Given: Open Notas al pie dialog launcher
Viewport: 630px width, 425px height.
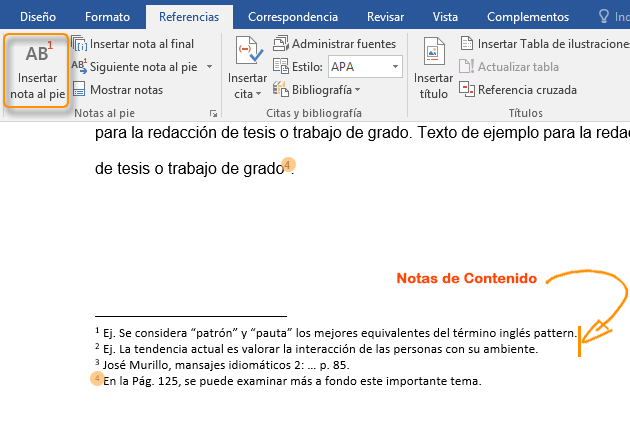Looking at the screenshot, I should click(x=213, y=114).
